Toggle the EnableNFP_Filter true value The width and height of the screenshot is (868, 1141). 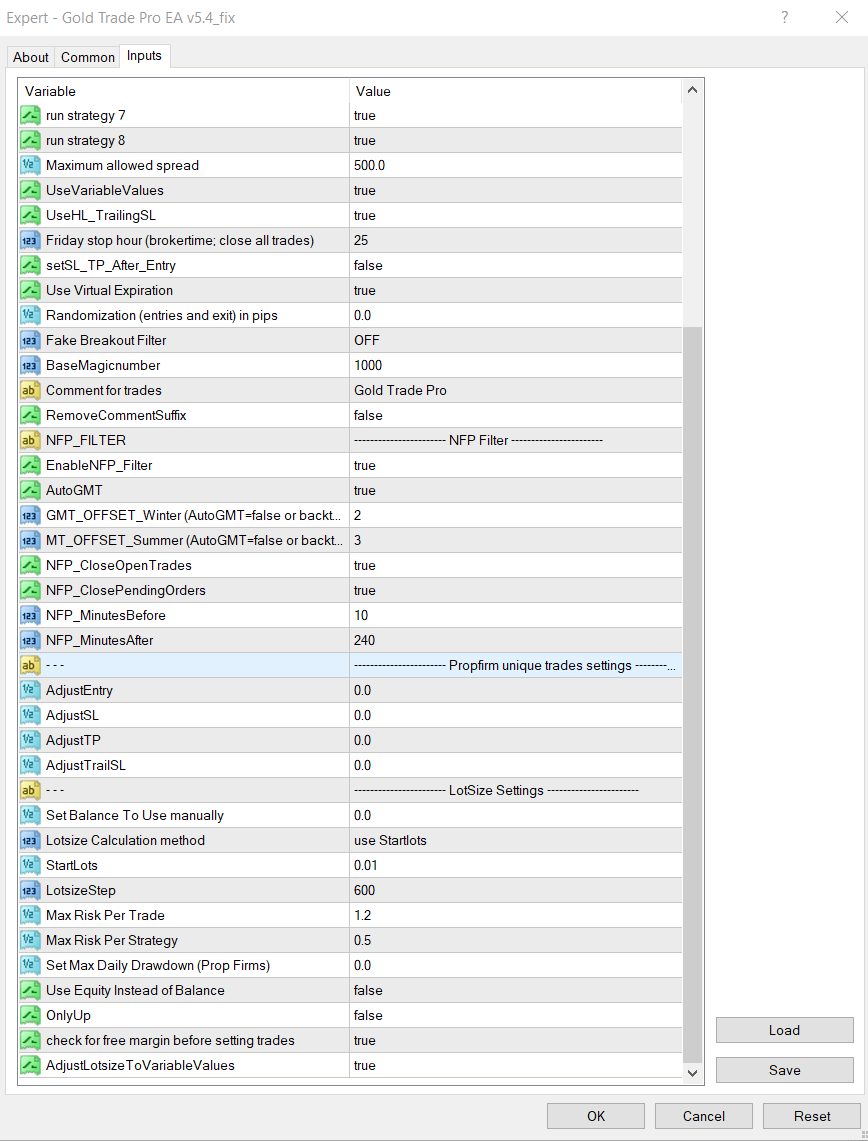point(515,465)
